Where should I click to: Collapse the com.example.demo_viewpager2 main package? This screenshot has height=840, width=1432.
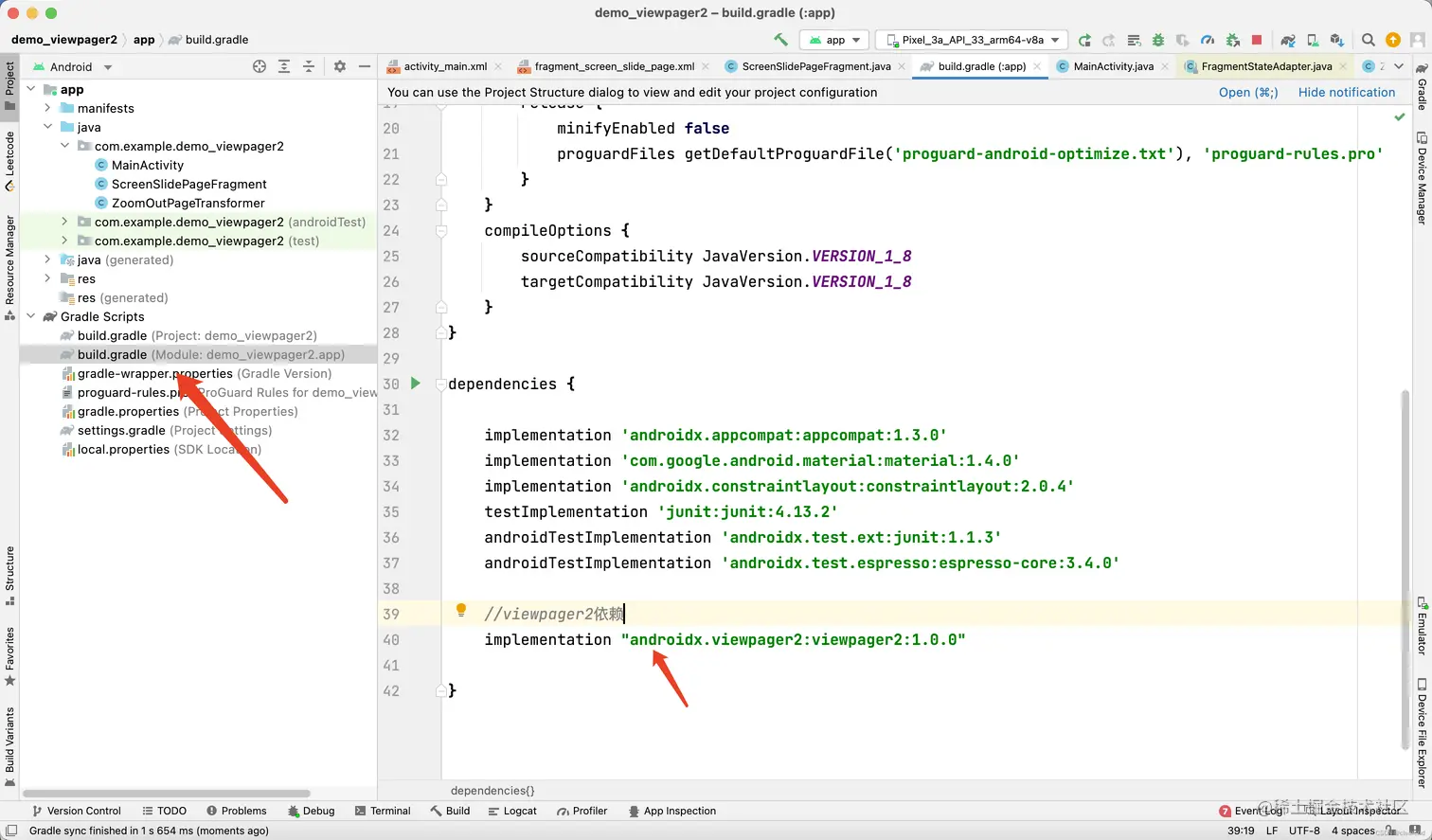(65, 146)
